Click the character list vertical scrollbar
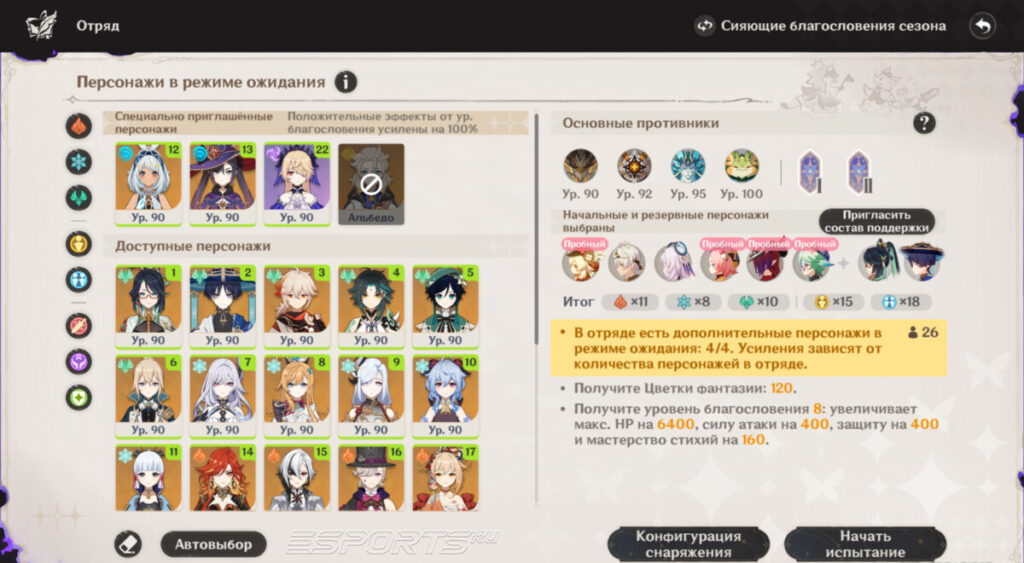The image size is (1024, 563). point(537,229)
